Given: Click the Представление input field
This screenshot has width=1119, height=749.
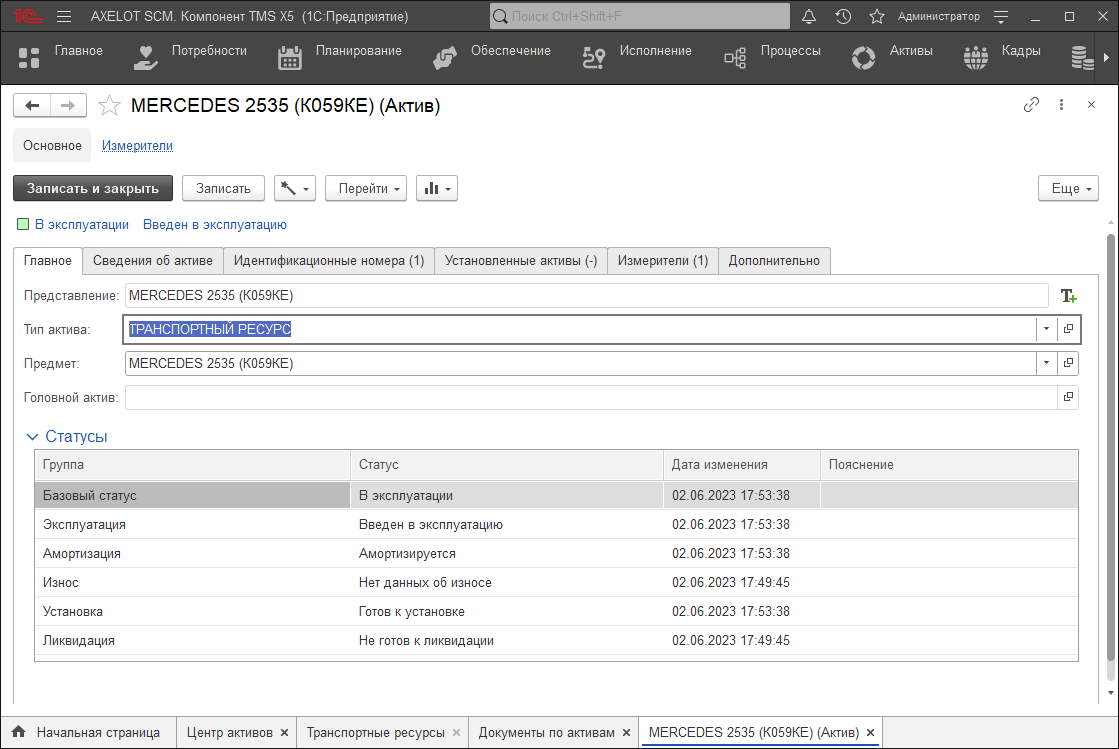Looking at the screenshot, I should point(587,295).
